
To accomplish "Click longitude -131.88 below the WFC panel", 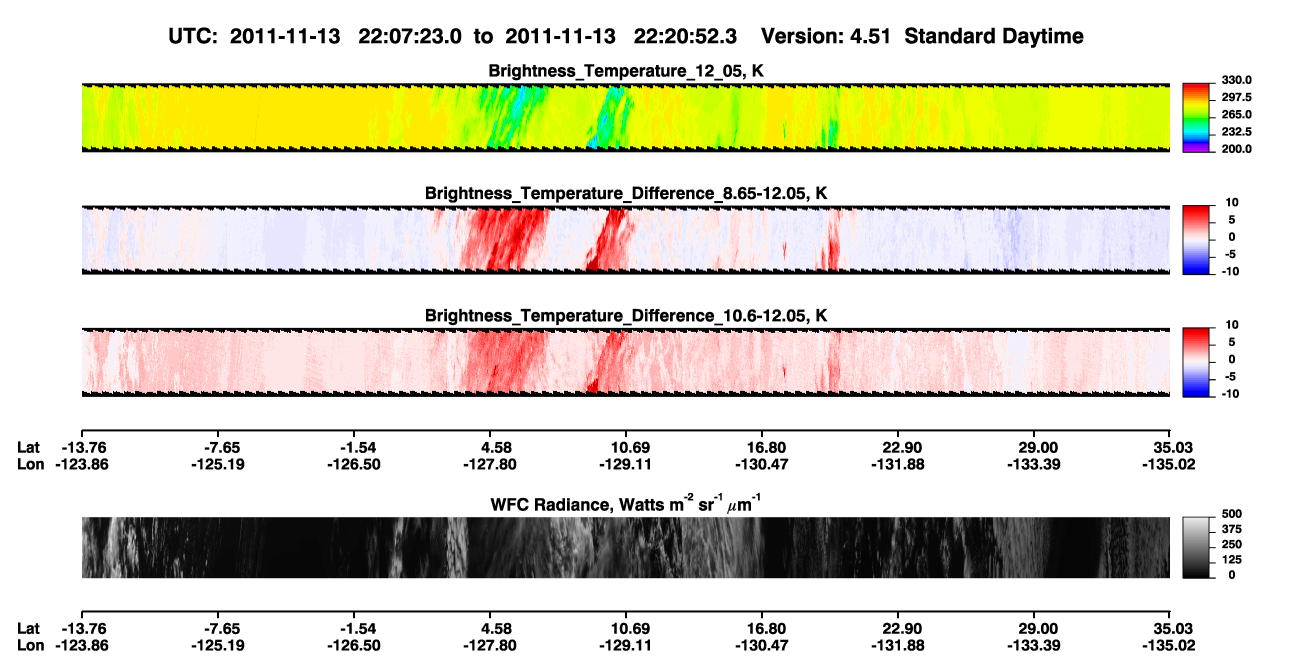I will pos(898,644).
